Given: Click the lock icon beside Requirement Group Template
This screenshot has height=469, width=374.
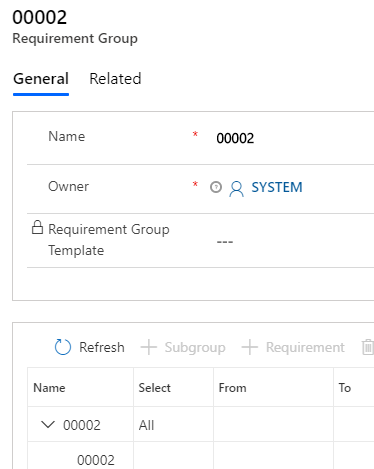Looking at the screenshot, I should pos(37,227).
